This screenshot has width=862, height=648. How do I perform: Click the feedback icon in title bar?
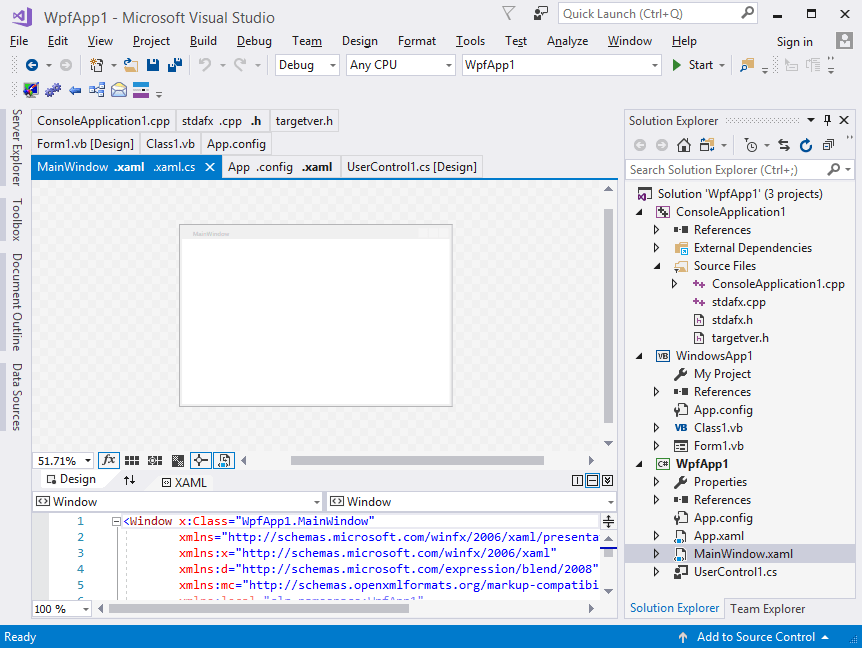point(540,14)
